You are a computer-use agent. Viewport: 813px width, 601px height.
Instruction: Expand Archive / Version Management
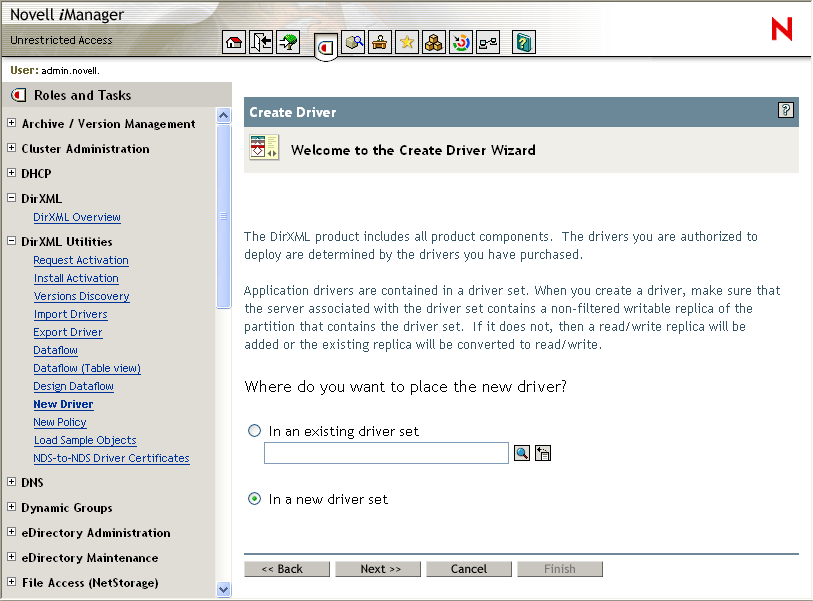(x=9, y=124)
